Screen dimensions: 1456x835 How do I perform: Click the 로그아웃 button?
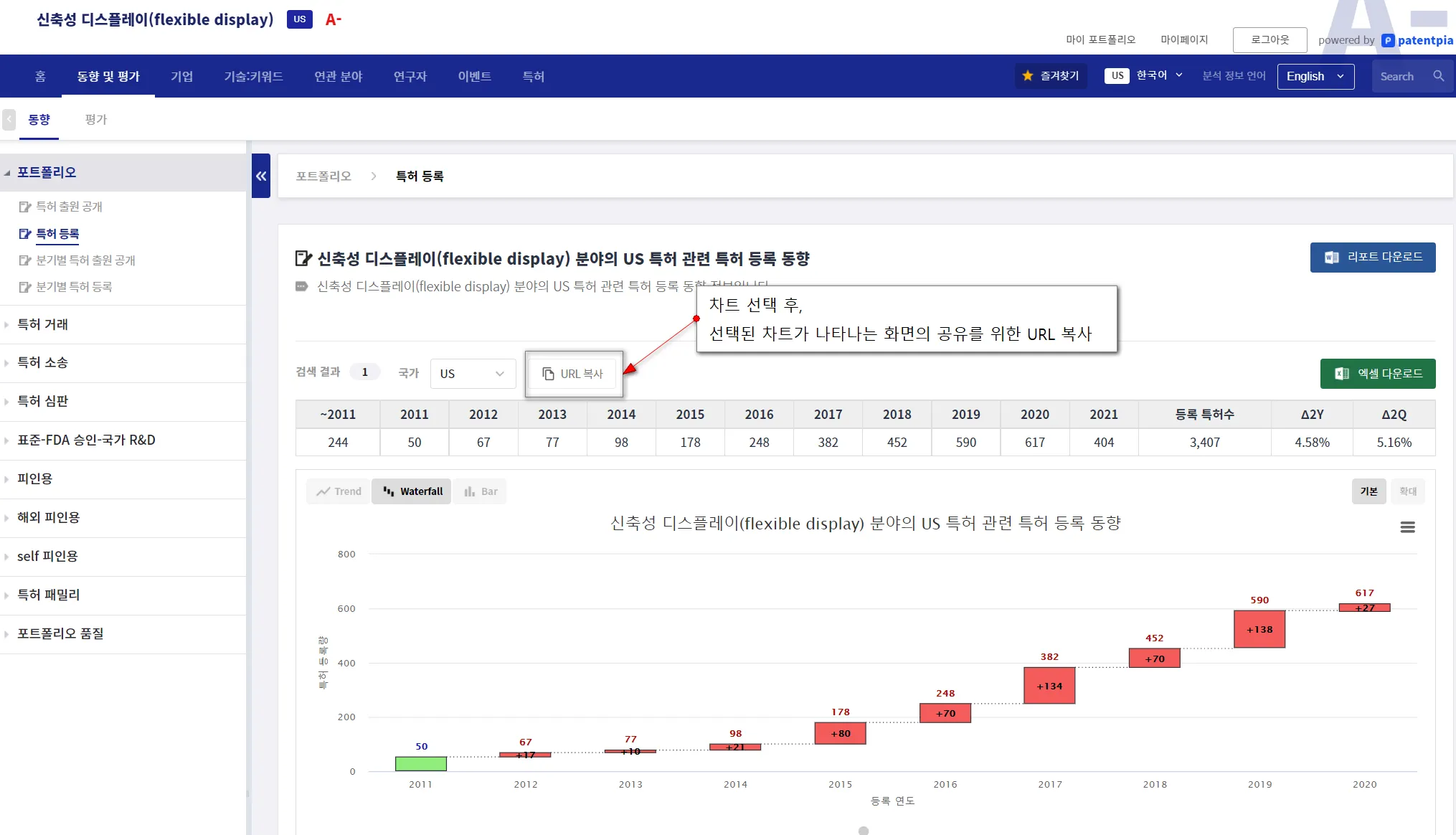coord(1269,39)
